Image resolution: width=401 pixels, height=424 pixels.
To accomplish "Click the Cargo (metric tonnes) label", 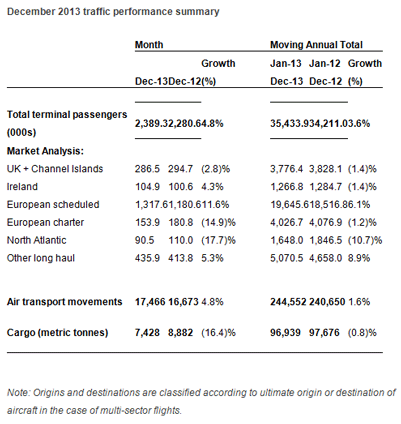I will 57,332.
